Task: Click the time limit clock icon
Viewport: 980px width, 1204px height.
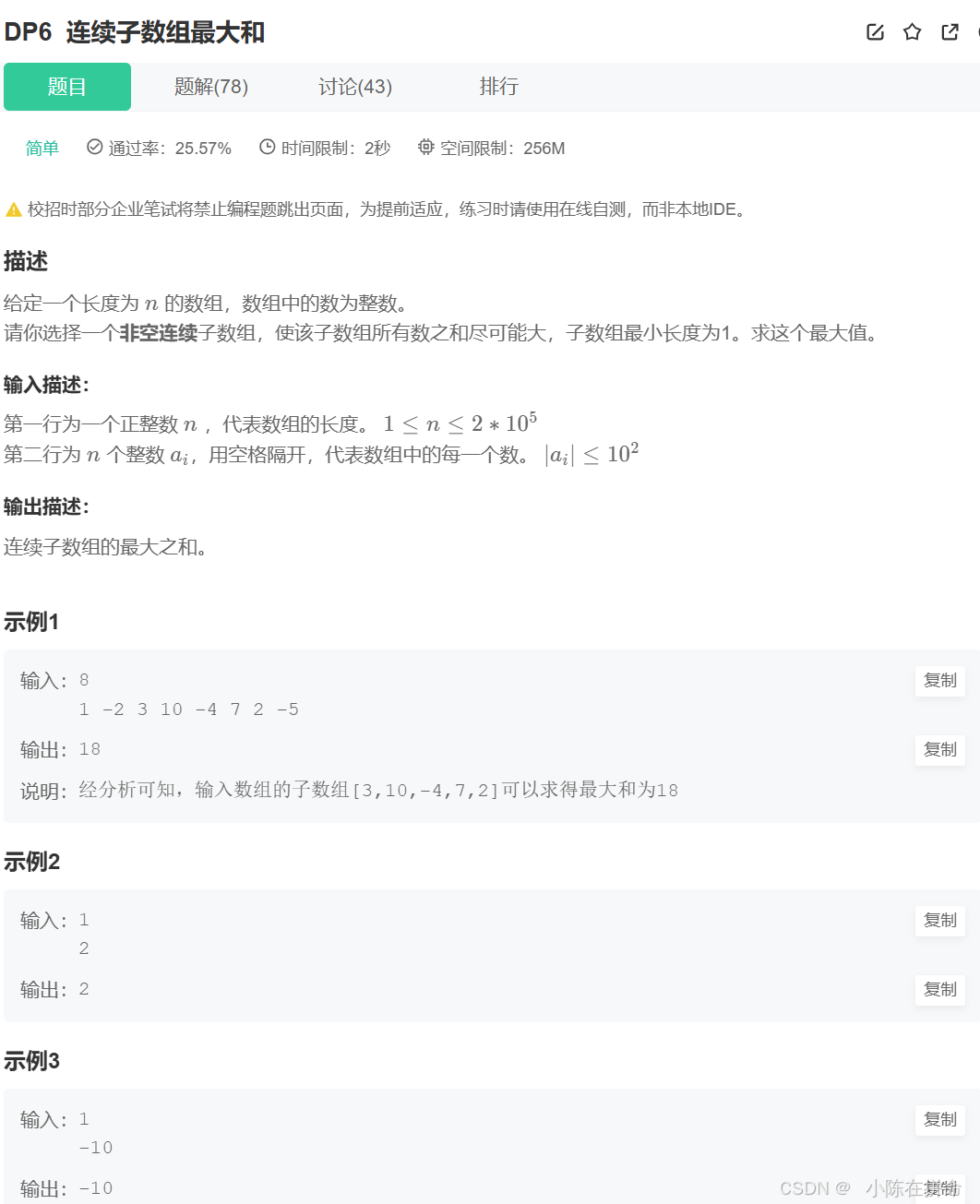Action: (267, 147)
